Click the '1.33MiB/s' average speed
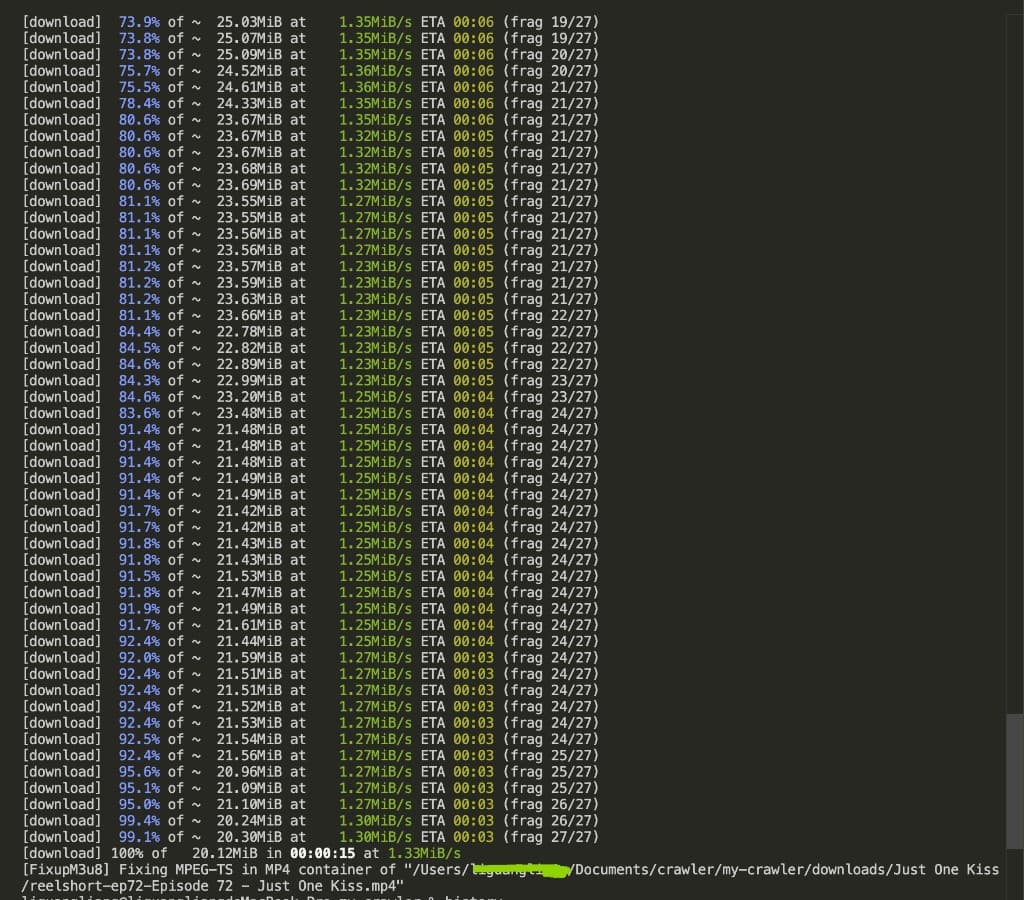 424,854
